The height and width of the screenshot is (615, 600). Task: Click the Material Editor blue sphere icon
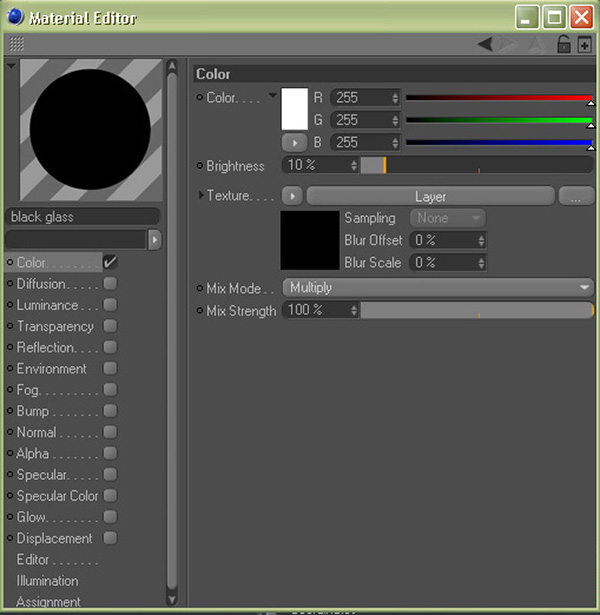16,17
